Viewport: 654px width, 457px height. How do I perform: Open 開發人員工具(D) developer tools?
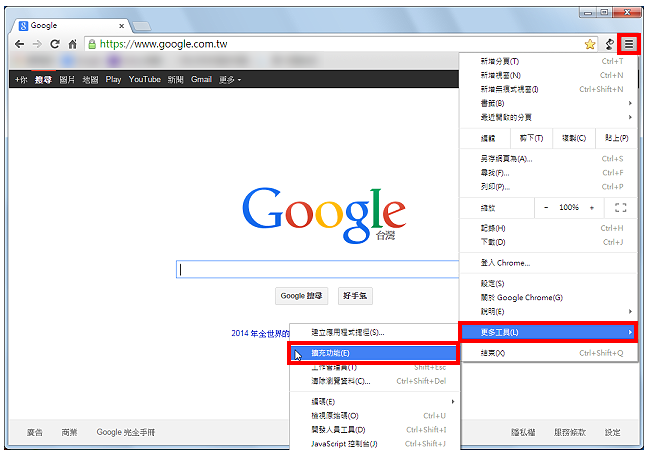[x=375, y=429]
